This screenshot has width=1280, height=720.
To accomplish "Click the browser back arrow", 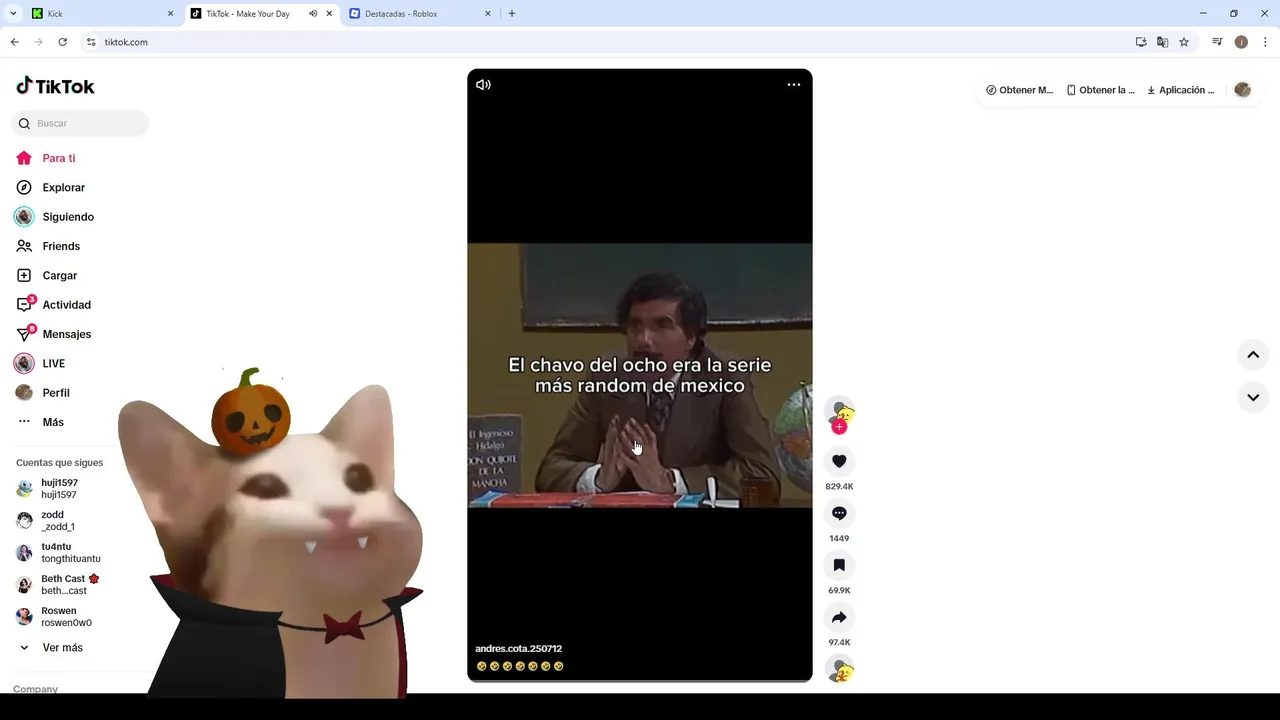I will pos(14,42).
